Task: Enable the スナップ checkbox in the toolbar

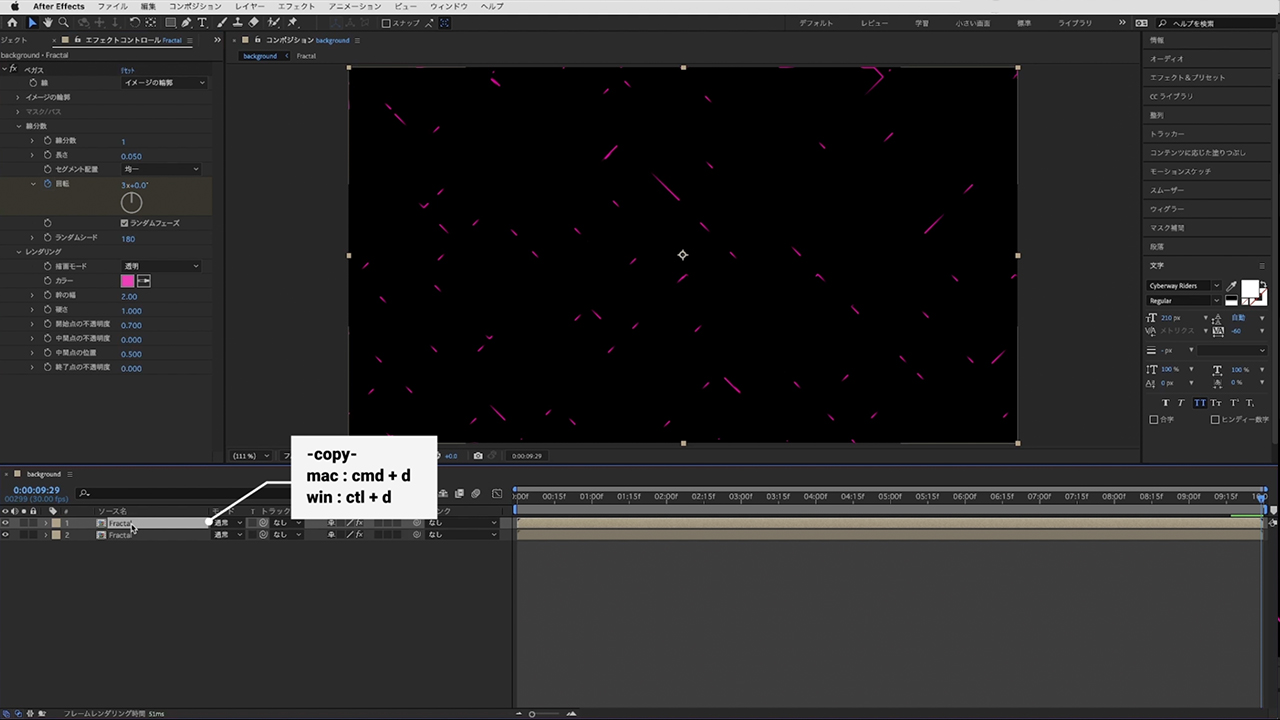Action: point(387,23)
